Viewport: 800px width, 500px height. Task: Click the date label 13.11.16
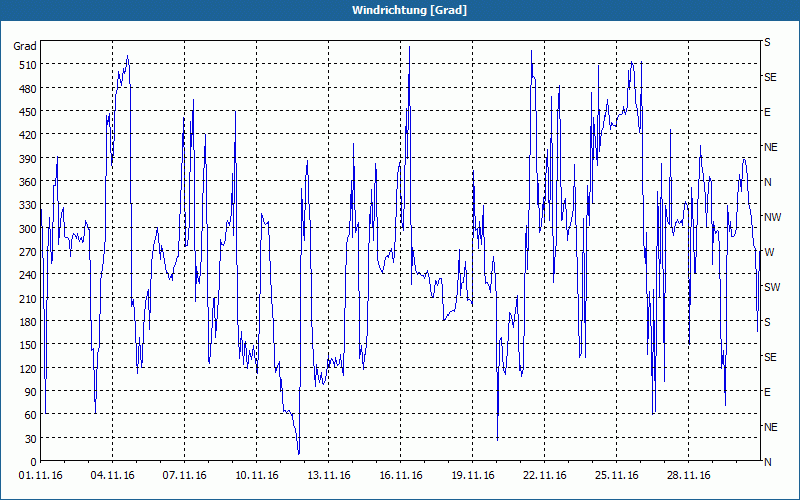click(329, 476)
